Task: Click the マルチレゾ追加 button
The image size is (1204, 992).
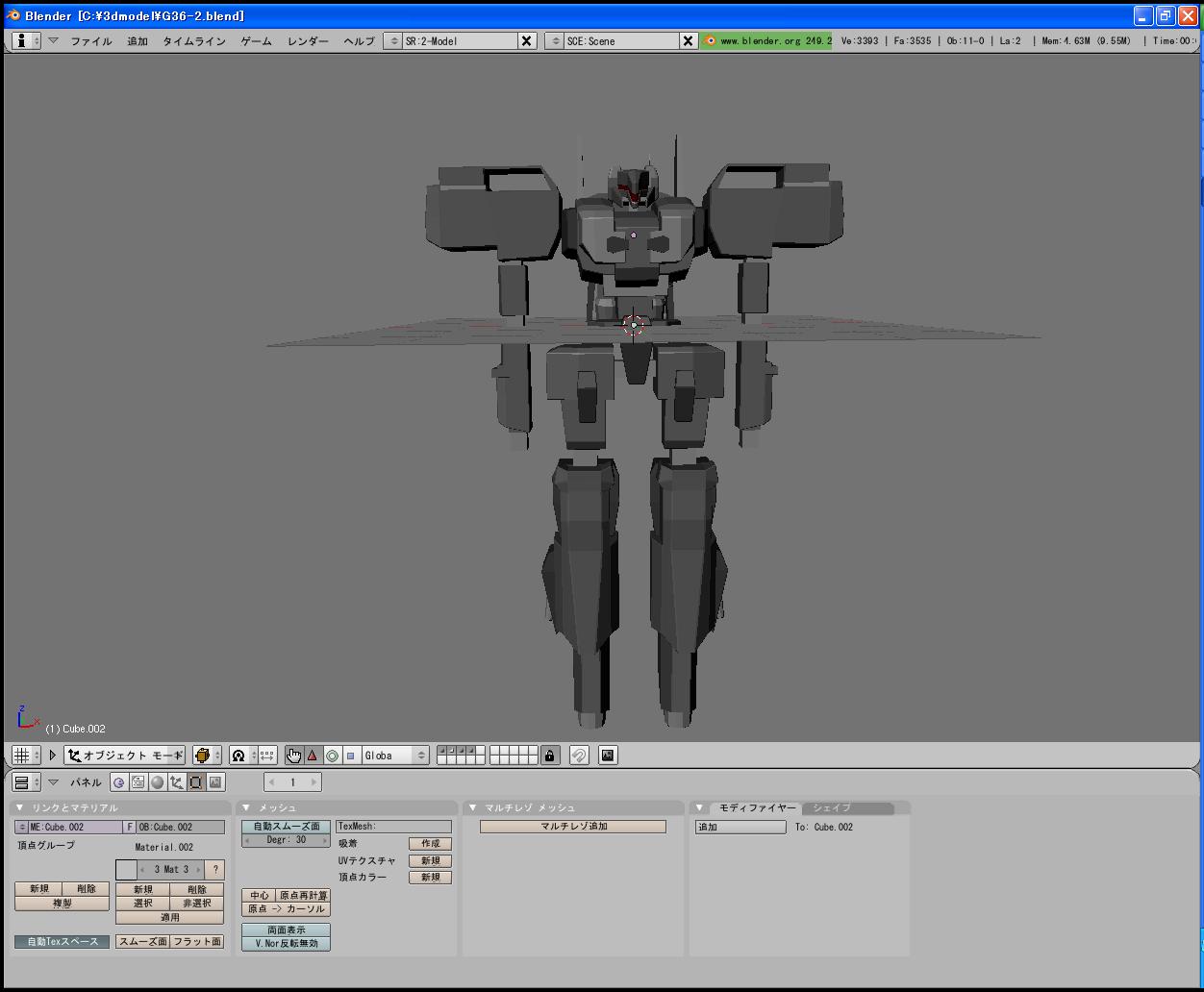Action: (x=573, y=827)
